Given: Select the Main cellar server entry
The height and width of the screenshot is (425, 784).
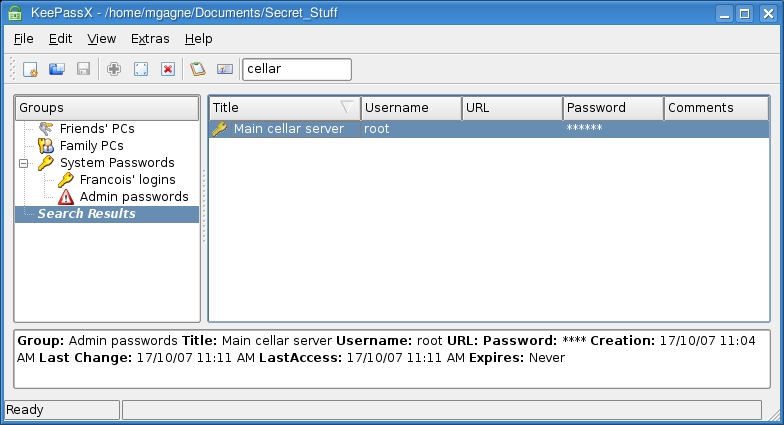Looking at the screenshot, I should pyautogui.click(x=288, y=128).
